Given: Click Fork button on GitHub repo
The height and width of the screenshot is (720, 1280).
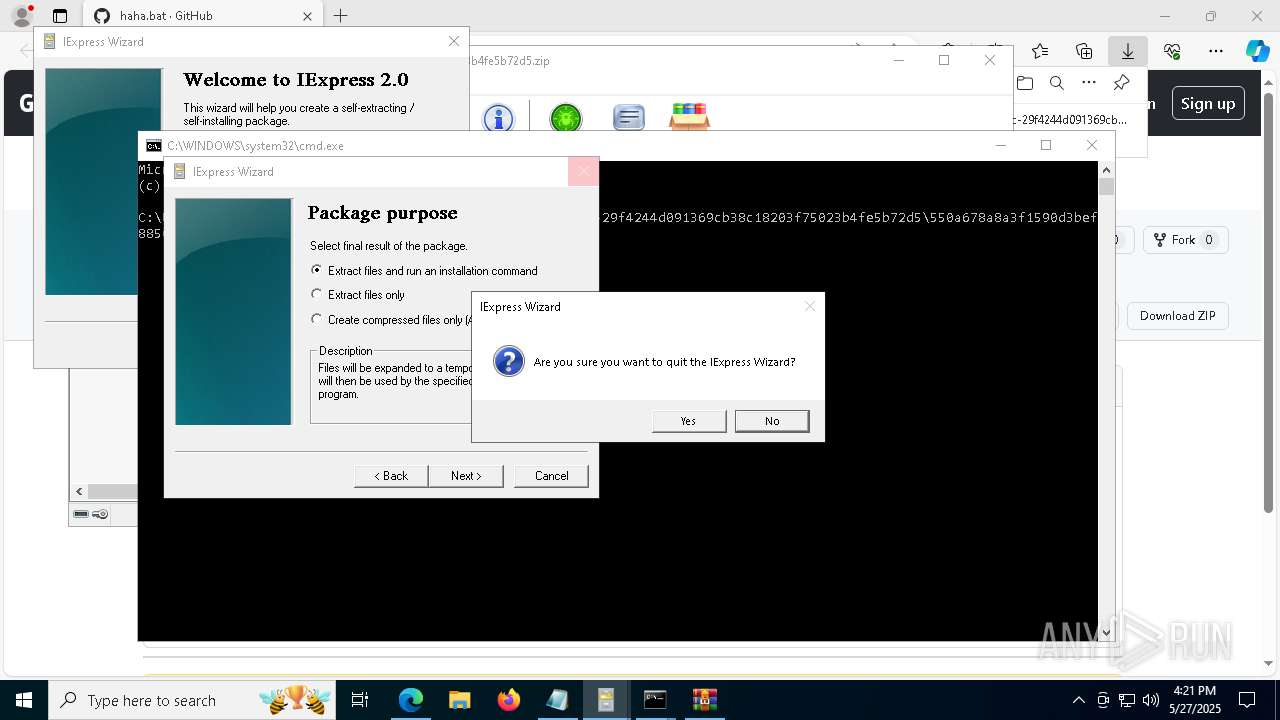Looking at the screenshot, I should (x=1185, y=240).
